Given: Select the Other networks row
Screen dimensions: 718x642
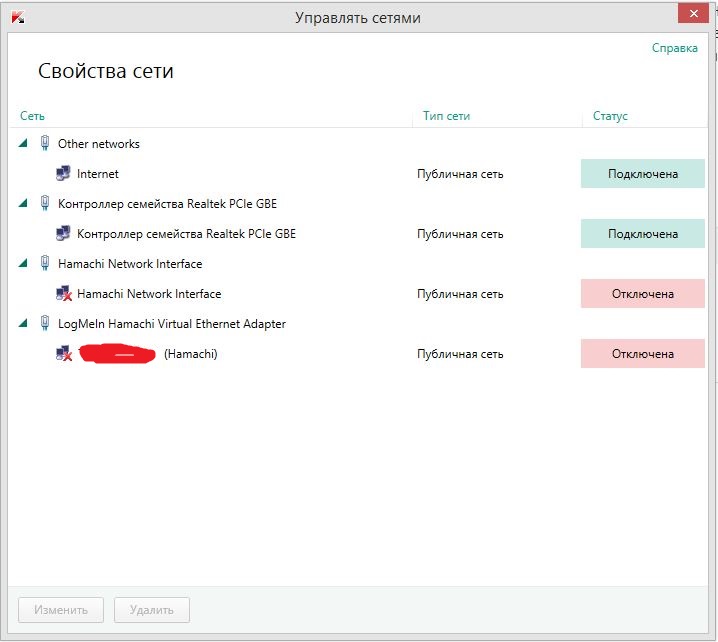Looking at the screenshot, I should [x=359, y=143].
